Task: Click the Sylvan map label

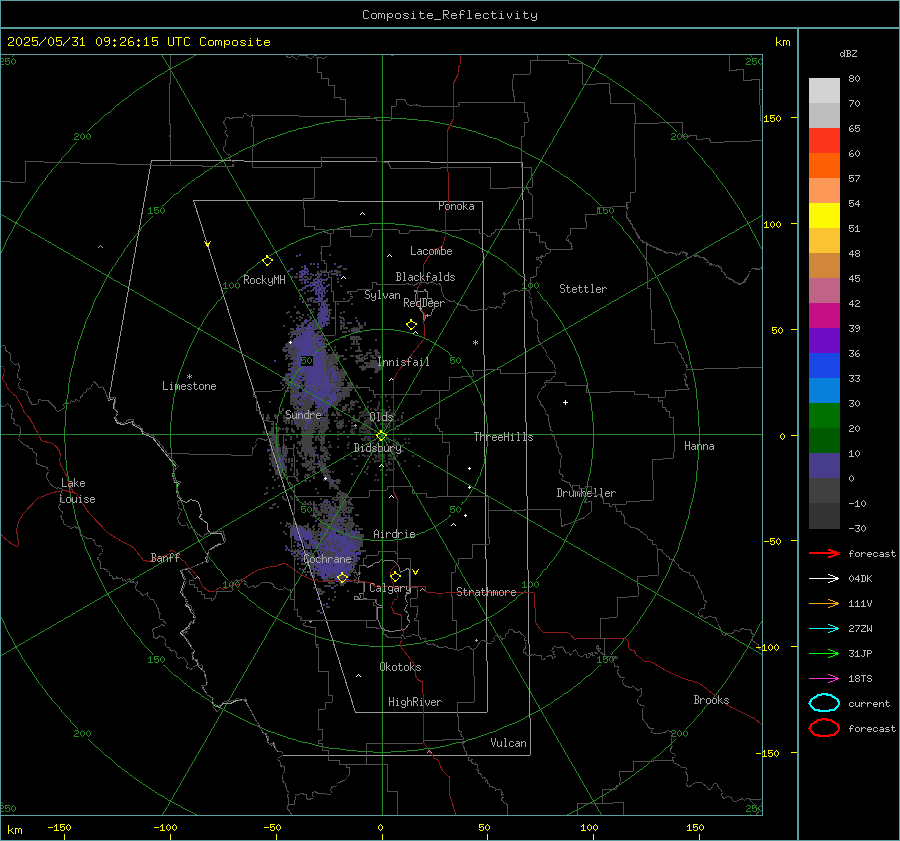Action: pyautogui.click(x=382, y=295)
